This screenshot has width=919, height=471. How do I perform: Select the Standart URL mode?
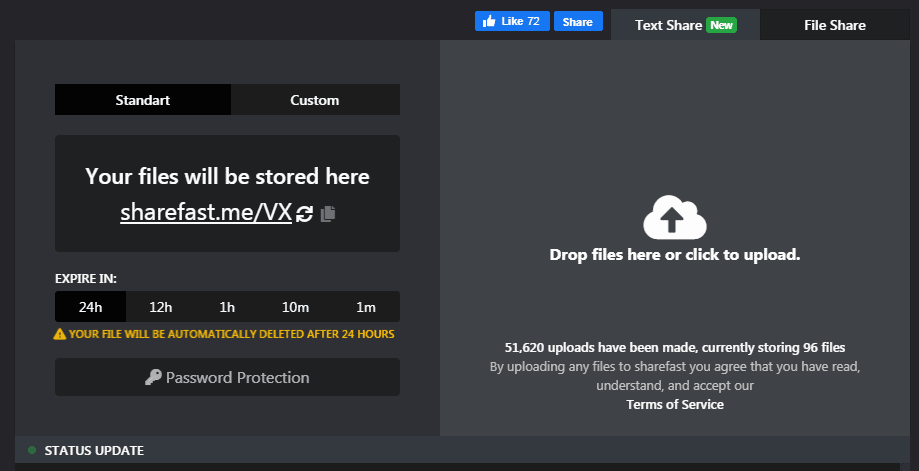[x=143, y=100]
